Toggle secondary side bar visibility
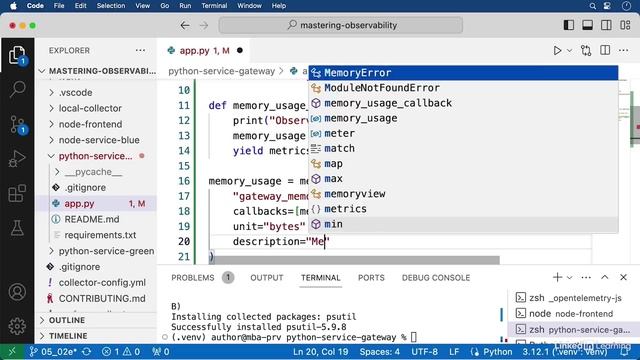This screenshot has height=360, width=640. point(606,25)
